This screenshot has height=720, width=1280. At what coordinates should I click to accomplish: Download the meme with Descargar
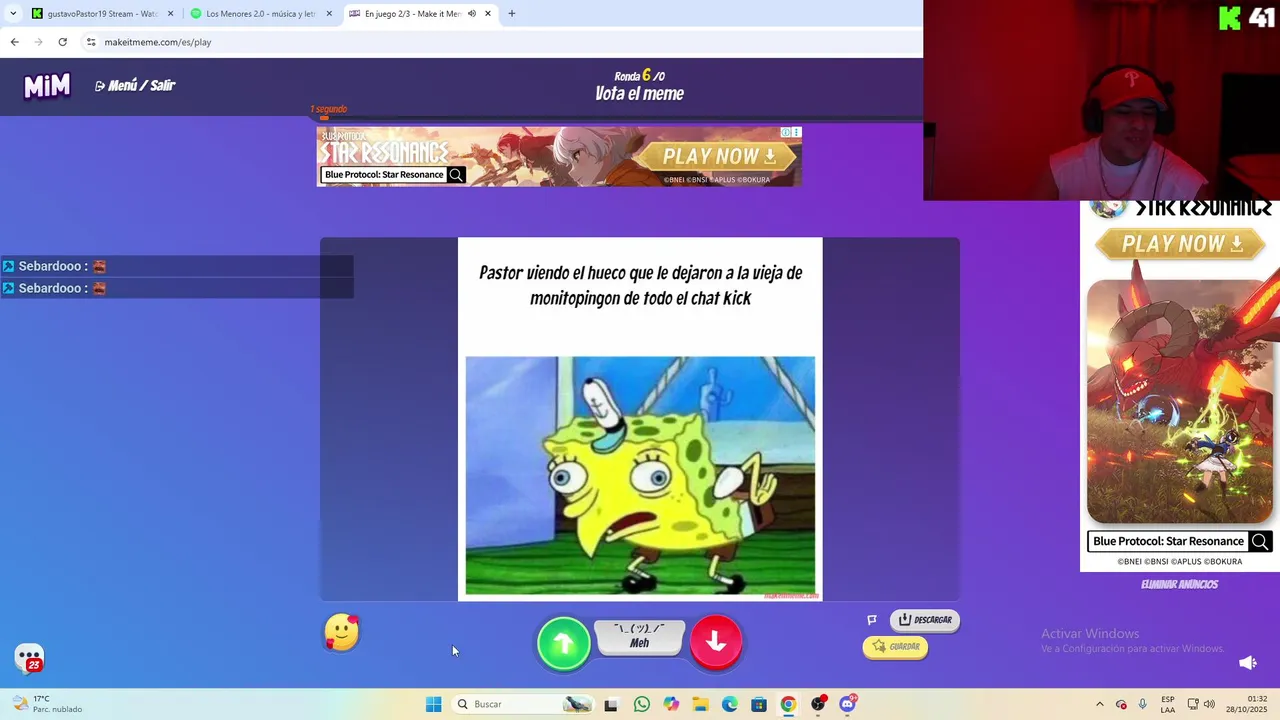pyautogui.click(x=925, y=620)
